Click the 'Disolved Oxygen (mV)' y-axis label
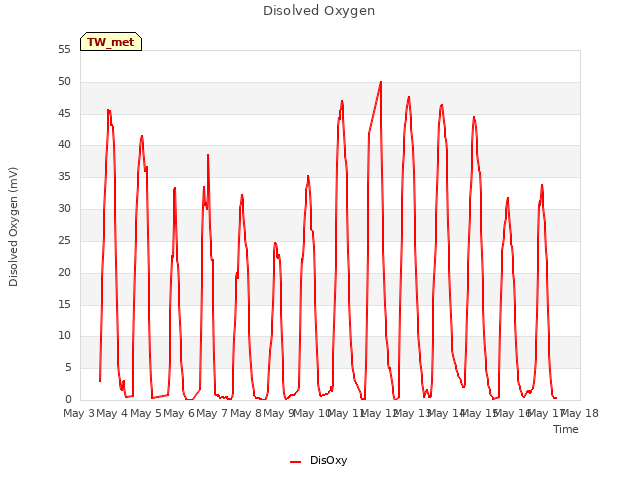 [13, 227]
